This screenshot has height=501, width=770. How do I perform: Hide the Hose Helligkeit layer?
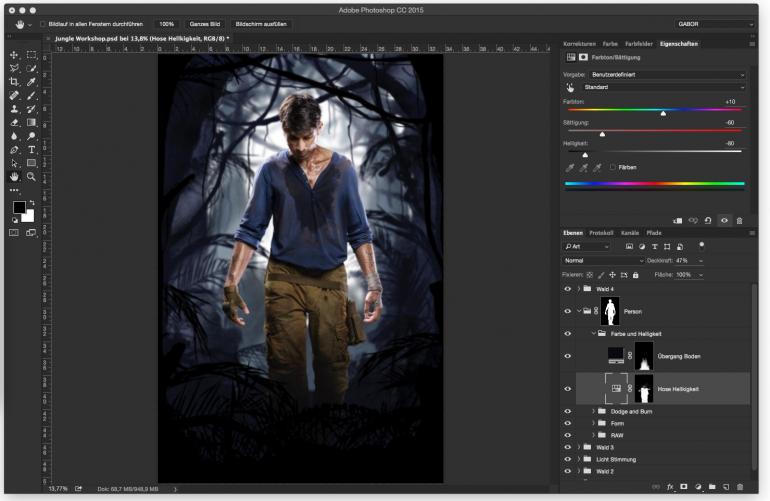(x=568, y=389)
